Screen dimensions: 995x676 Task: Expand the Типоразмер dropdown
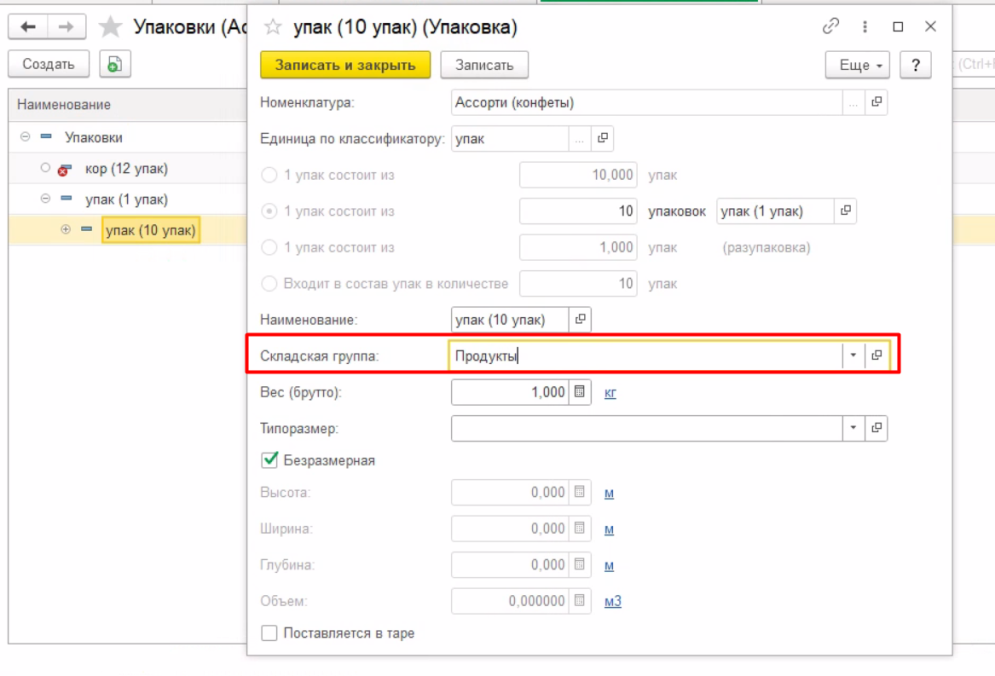point(853,428)
